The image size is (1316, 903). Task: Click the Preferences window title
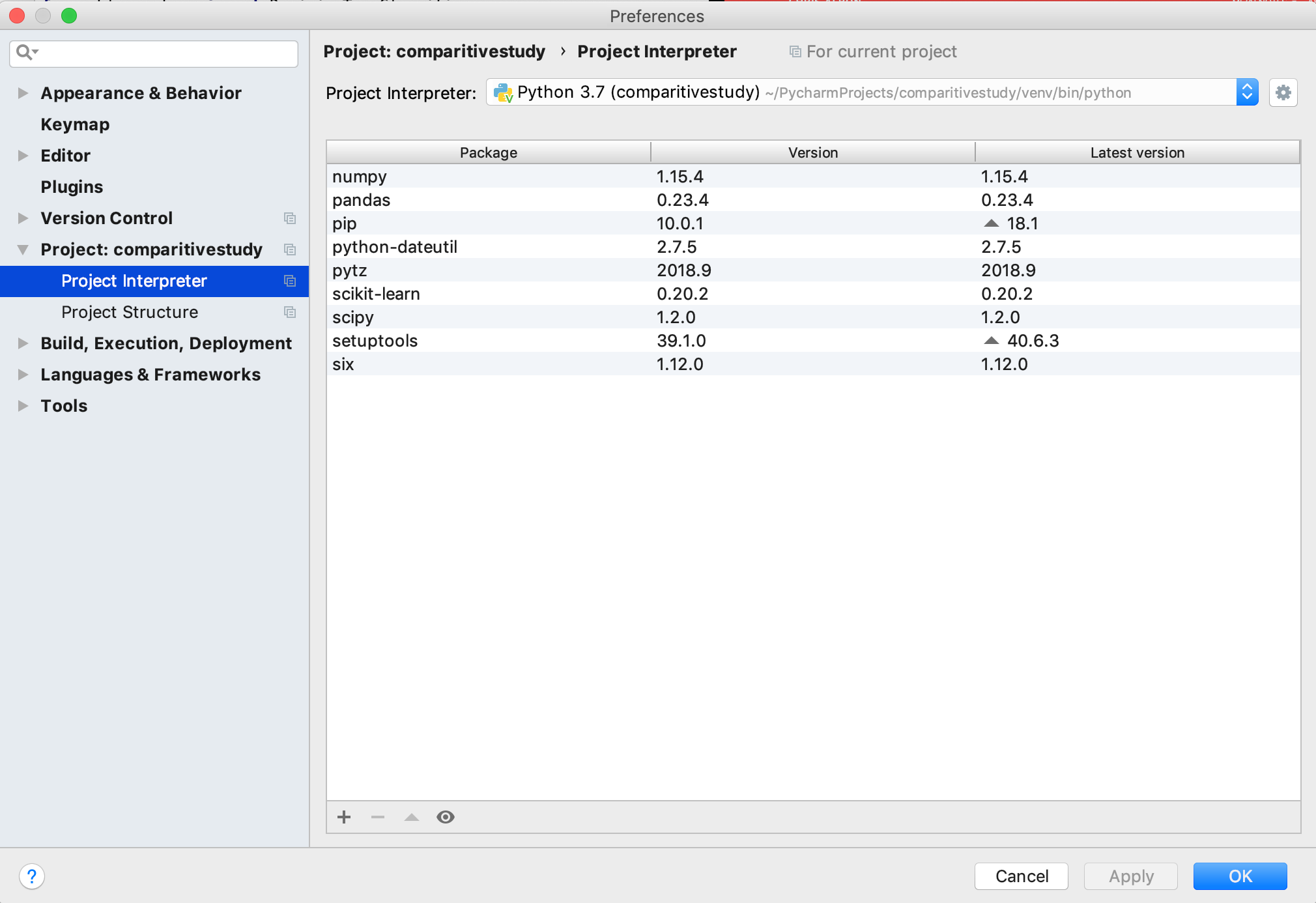pos(657,16)
